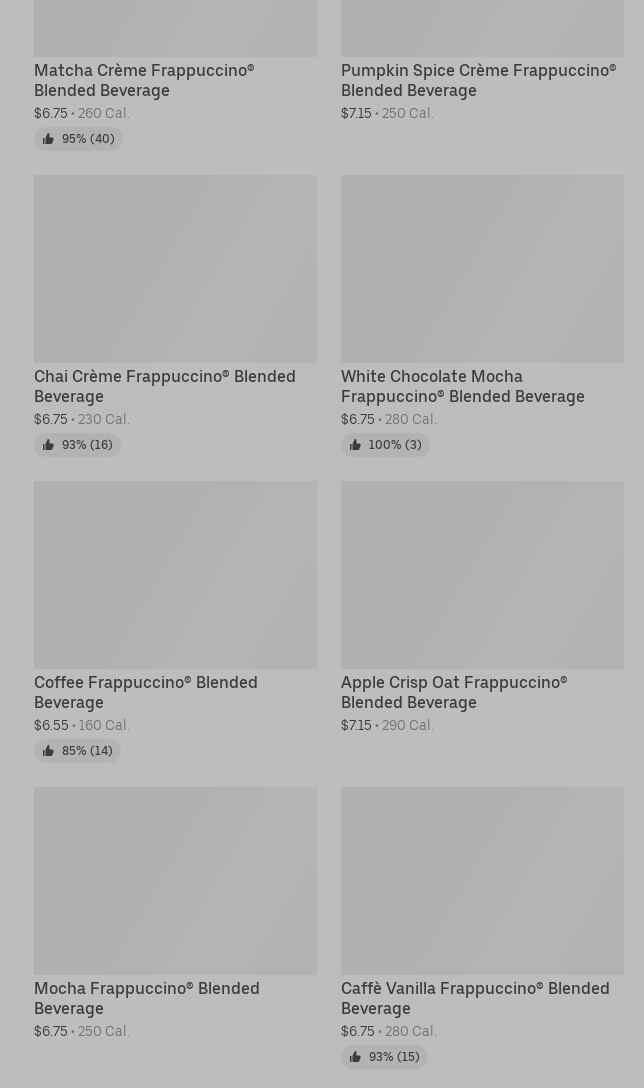Image resolution: width=644 pixels, height=1088 pixels.
Task: Open the Matcha Crème Frappuccino Blended Beverage title
Action: [x=144, y=80]
